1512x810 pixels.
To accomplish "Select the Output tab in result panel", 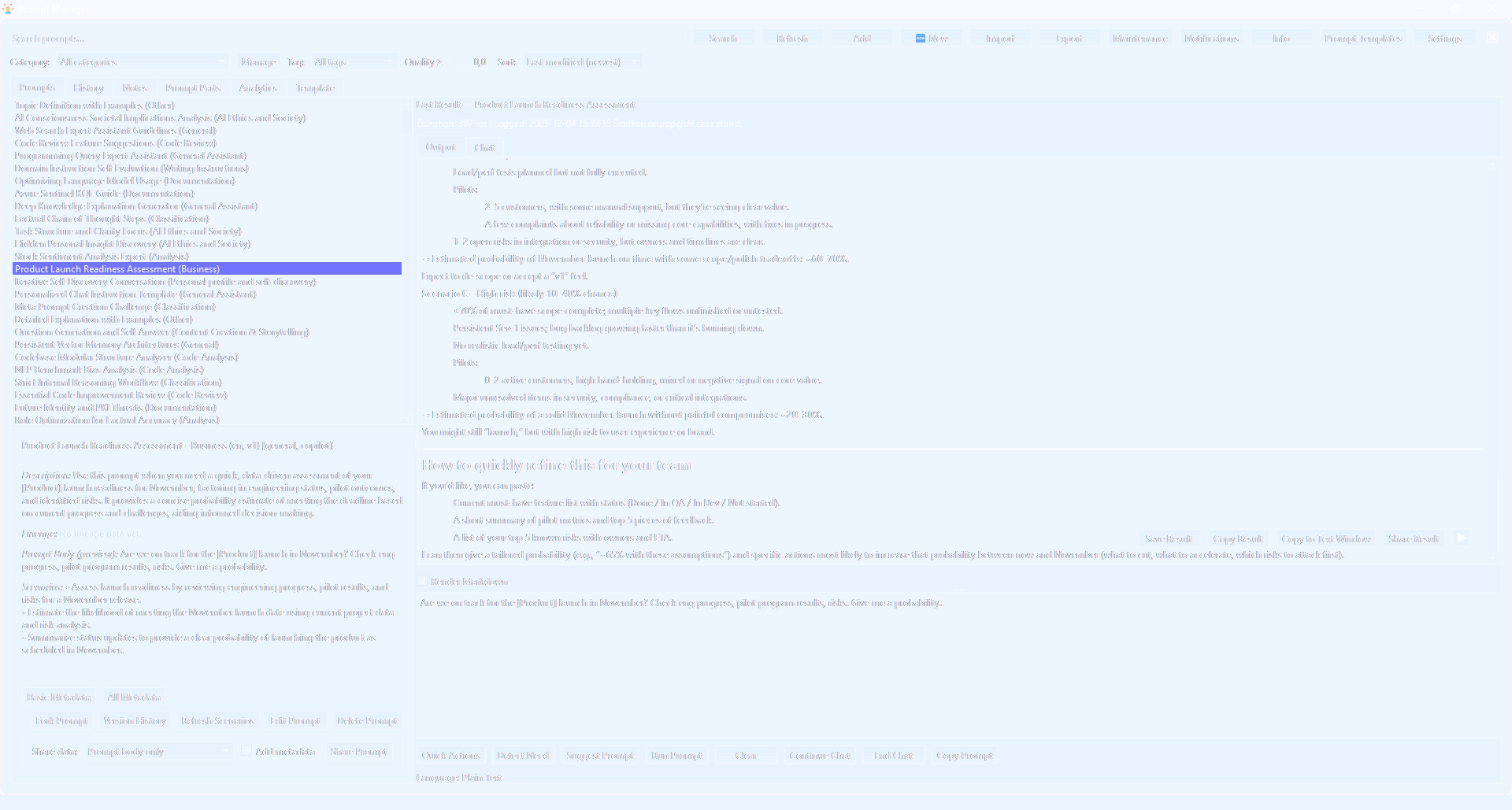I will 440,147.
